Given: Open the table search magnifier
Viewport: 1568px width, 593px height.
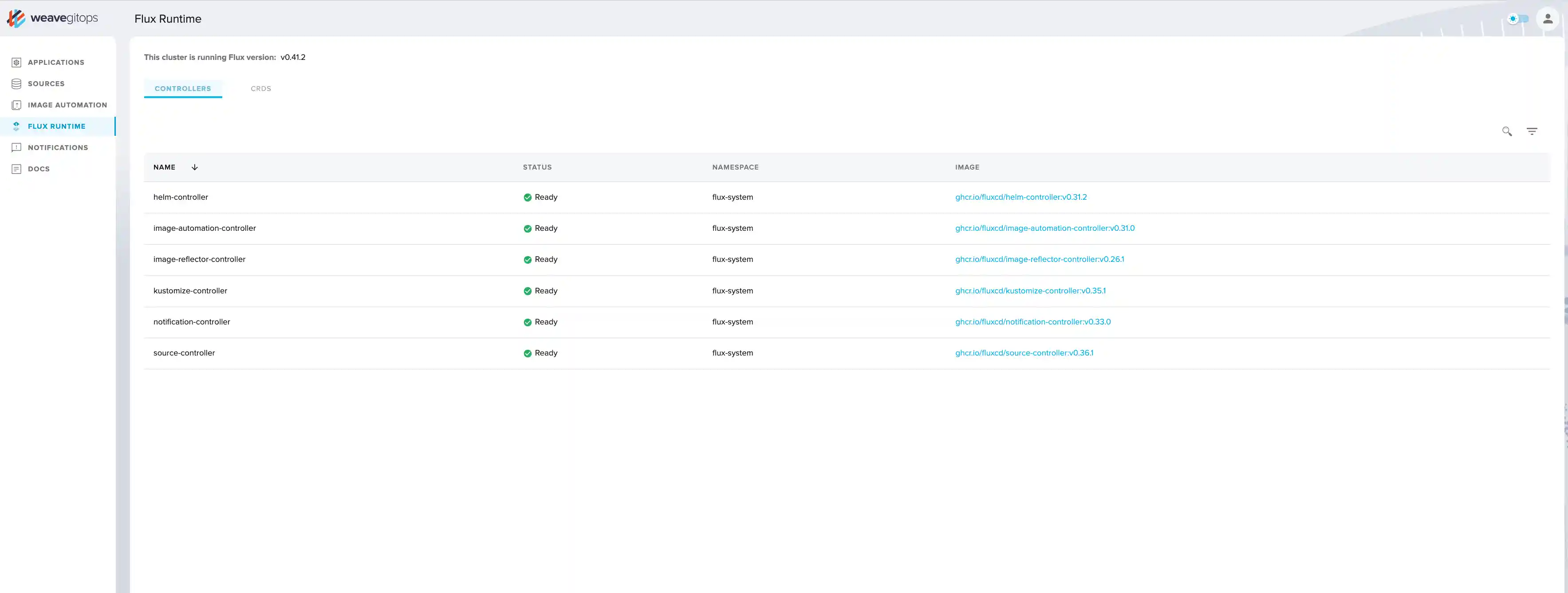Looking at the screenshot, I should [x=1506, y=131].
